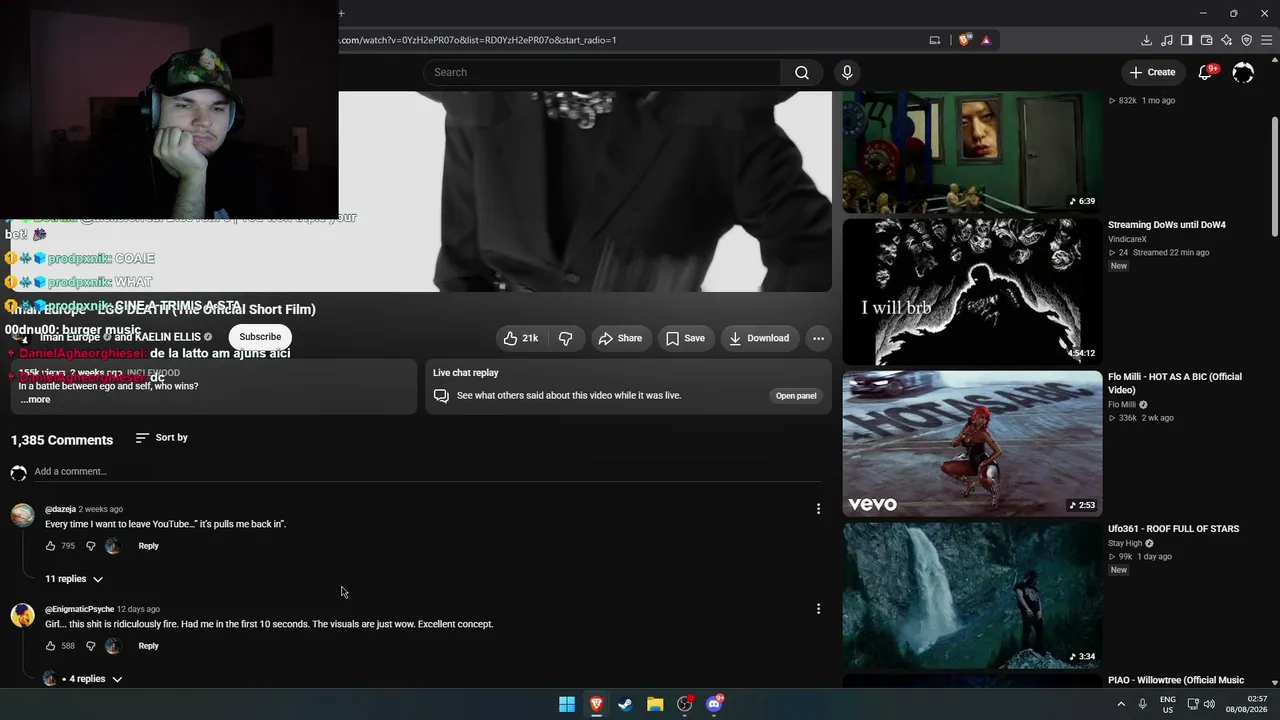Click the install-app icon in address bar
Image resolution: width=1280 pixels, height=720 pixels.
coord(935,40)
